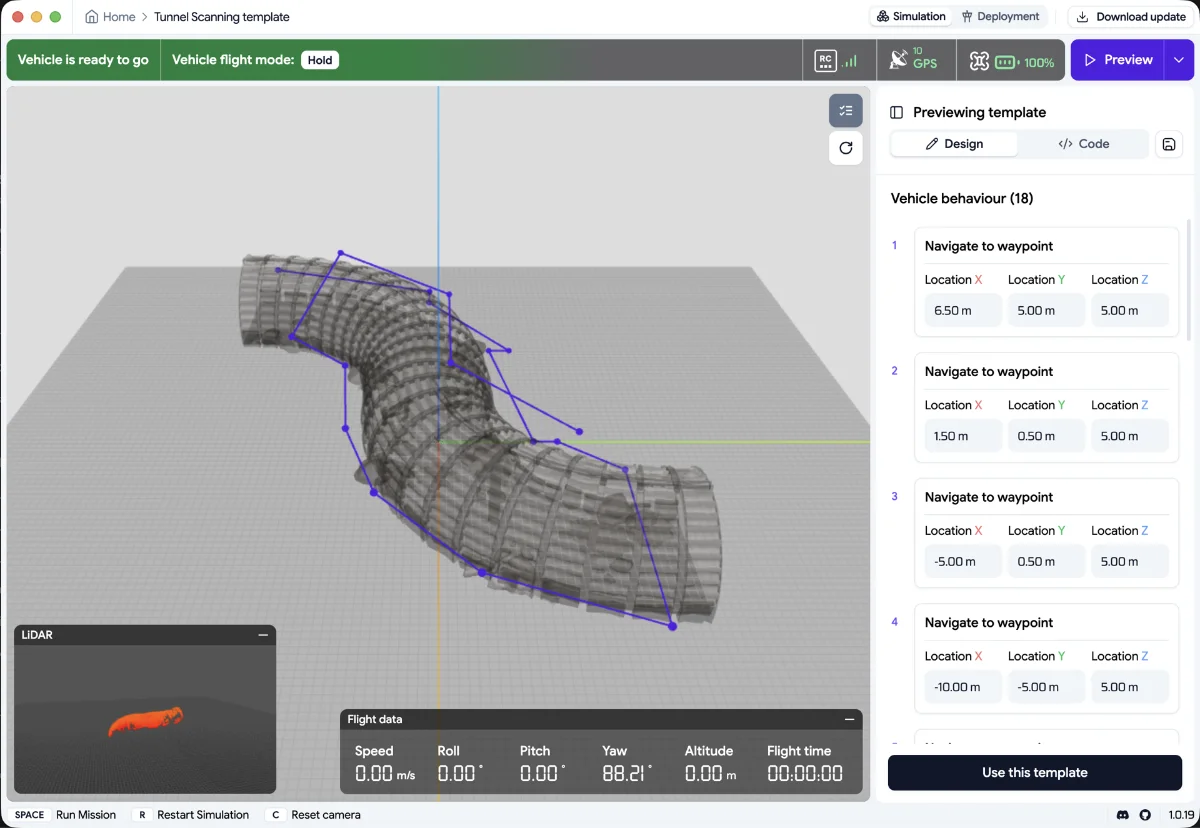Go to Home breadcrumb link
This screenshot has height=828, width=1200.
coord(119,17)
